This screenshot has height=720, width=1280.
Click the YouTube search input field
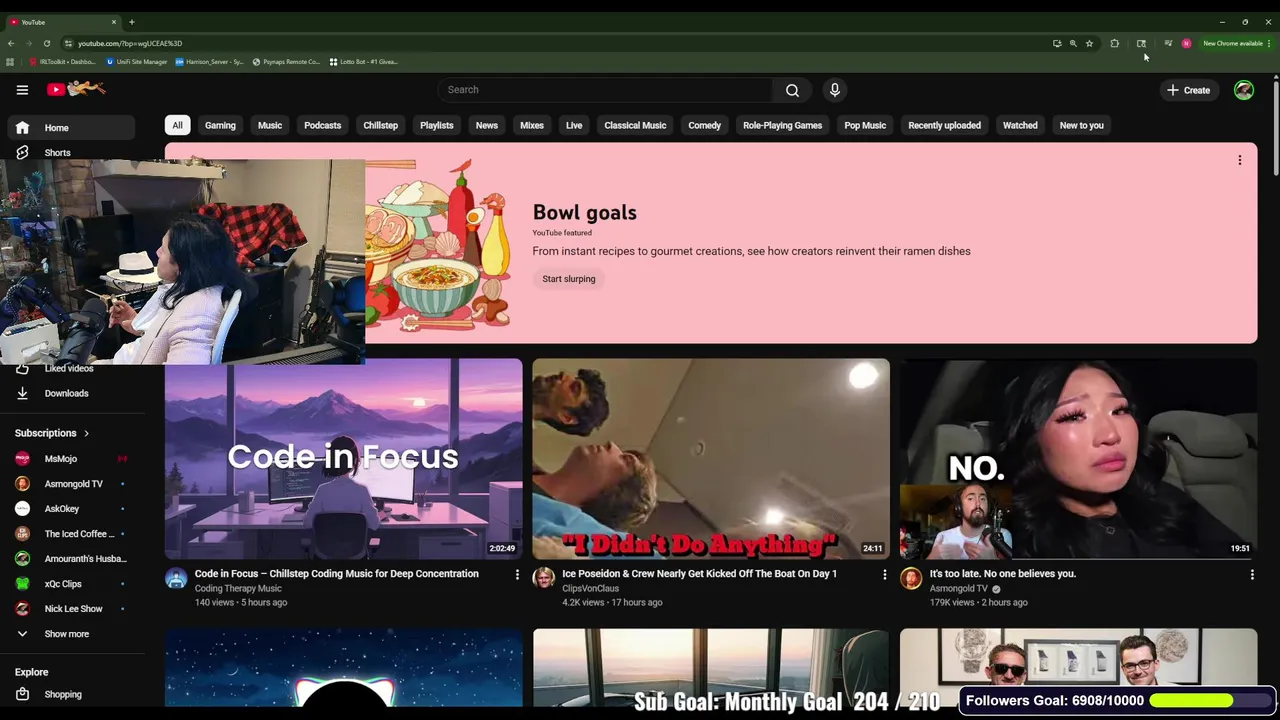click(x=605, y=90)
